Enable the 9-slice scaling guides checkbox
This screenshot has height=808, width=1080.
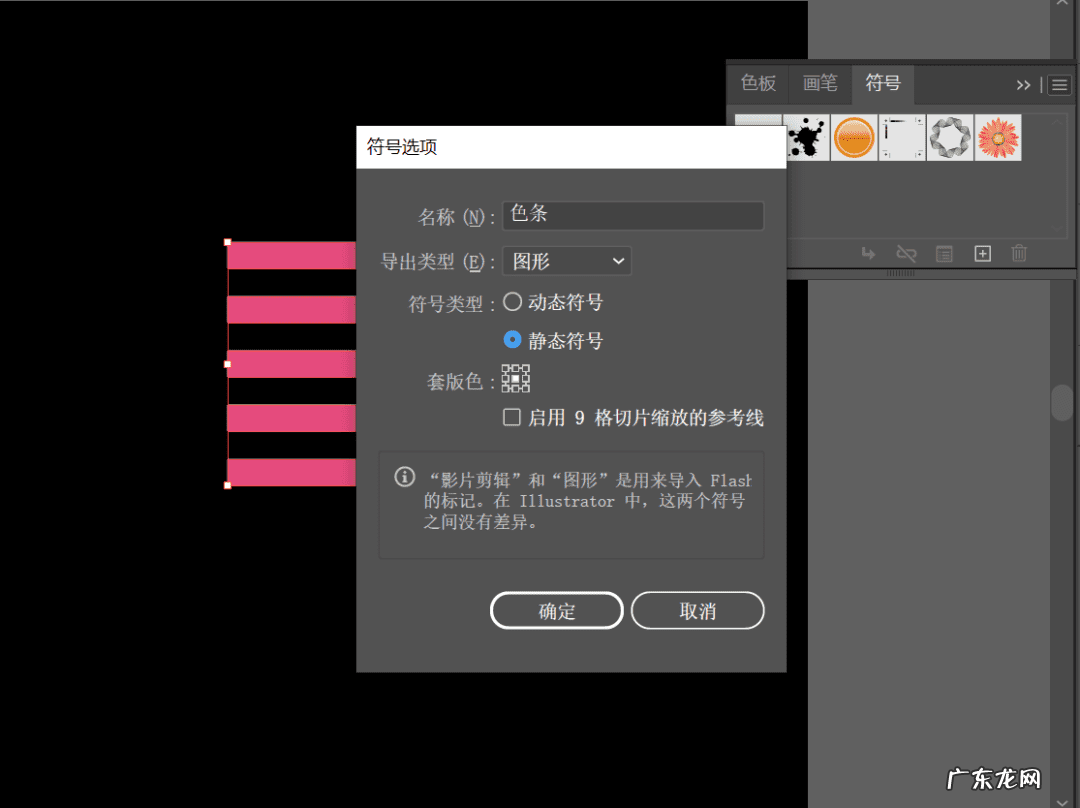click(x=513, y=418)
